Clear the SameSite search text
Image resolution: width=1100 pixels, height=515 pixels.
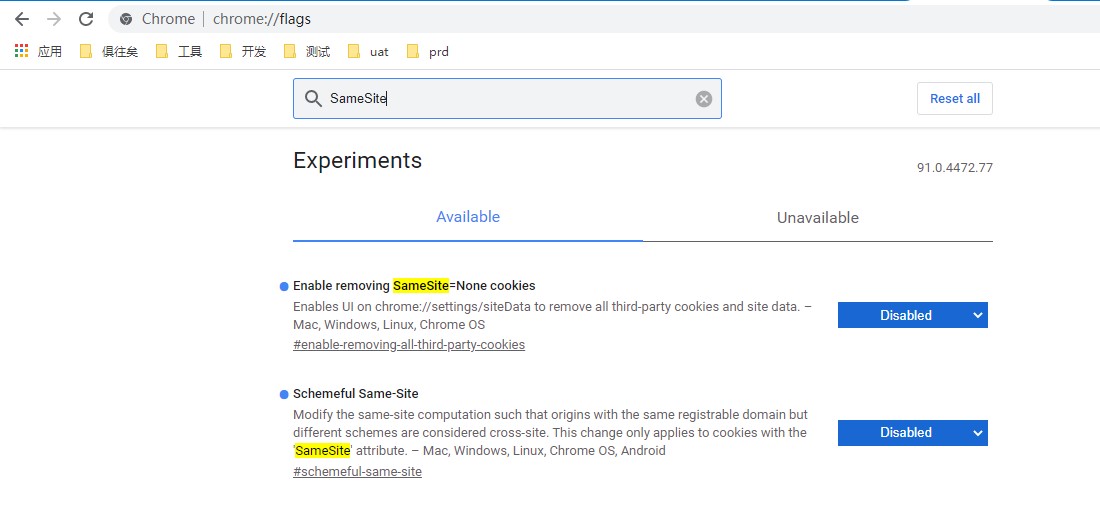pyautogui.click(x=704, y=98)
